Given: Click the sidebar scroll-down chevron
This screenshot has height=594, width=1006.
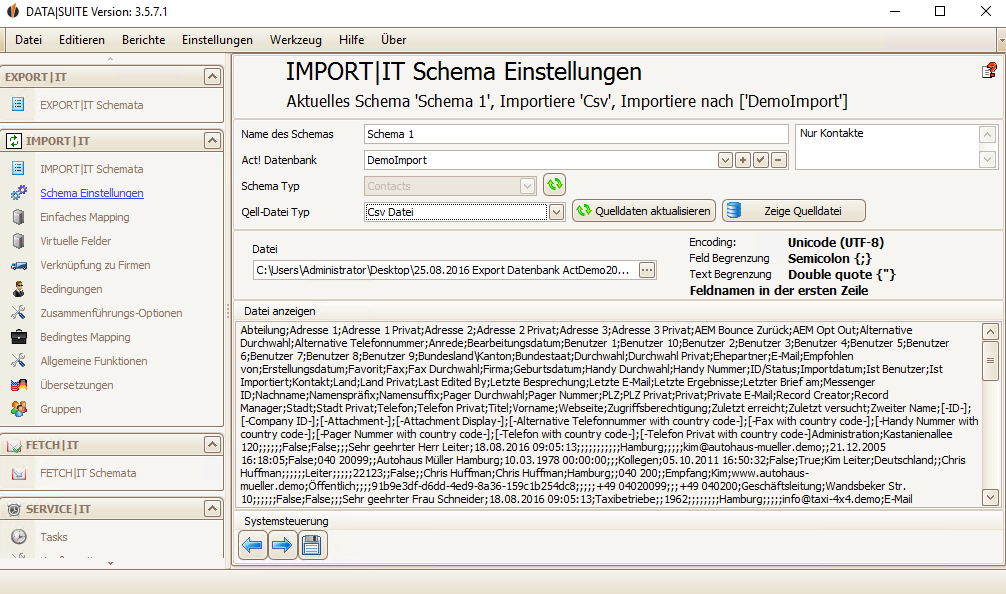Looking at the screenshot, I should point(110,563).
